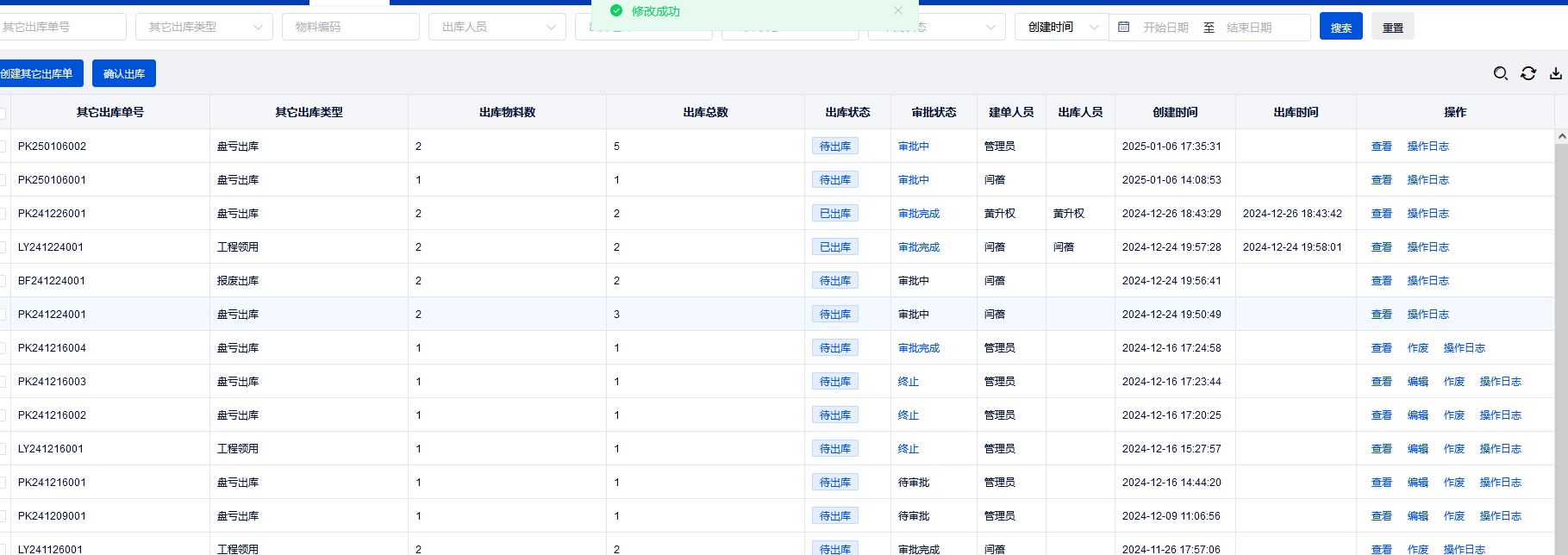Open 操作日志 for PK241226001
Viewport: 1568px width, 555px height.
click(x=1427, y=214)
